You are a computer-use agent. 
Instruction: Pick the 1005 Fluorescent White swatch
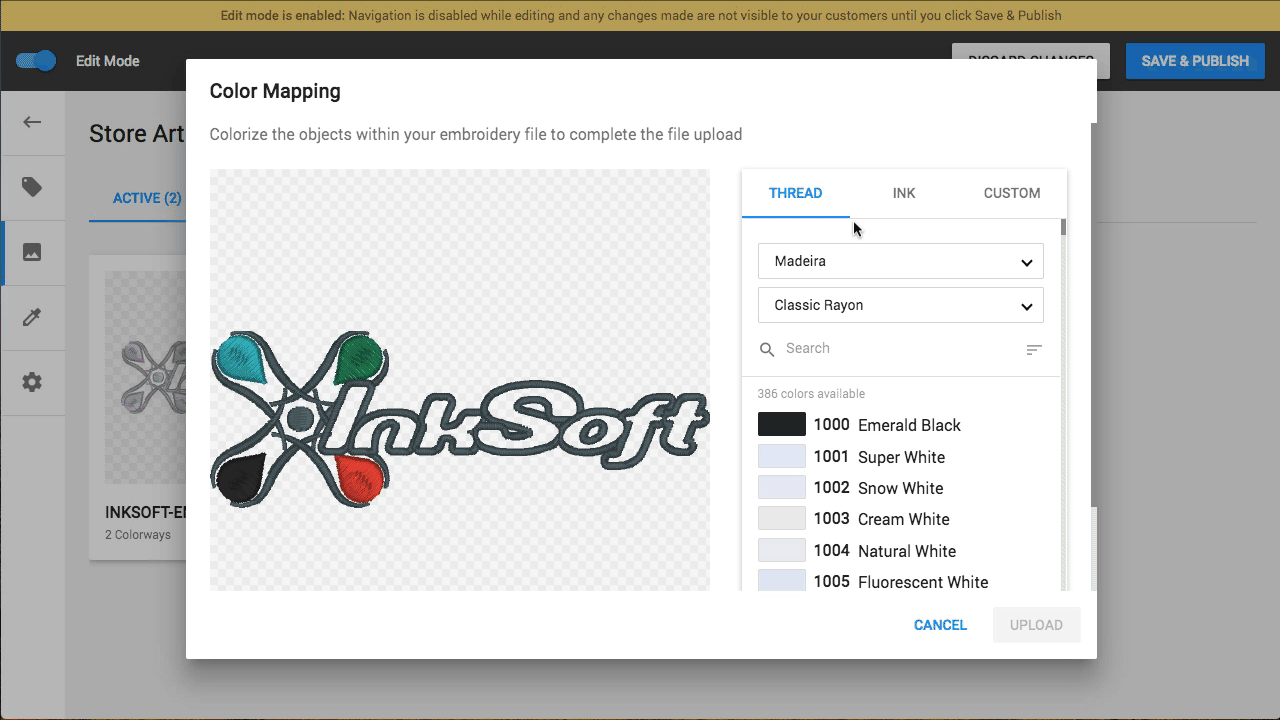782,582
